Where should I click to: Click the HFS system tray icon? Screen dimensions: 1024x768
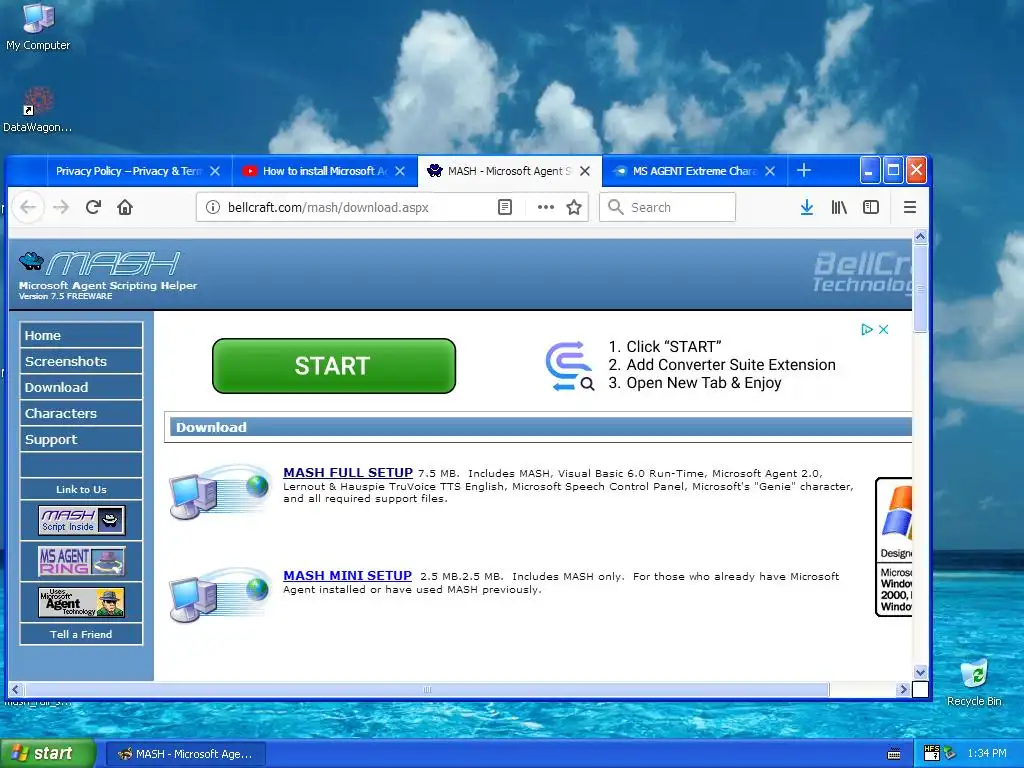coord(932,753)
